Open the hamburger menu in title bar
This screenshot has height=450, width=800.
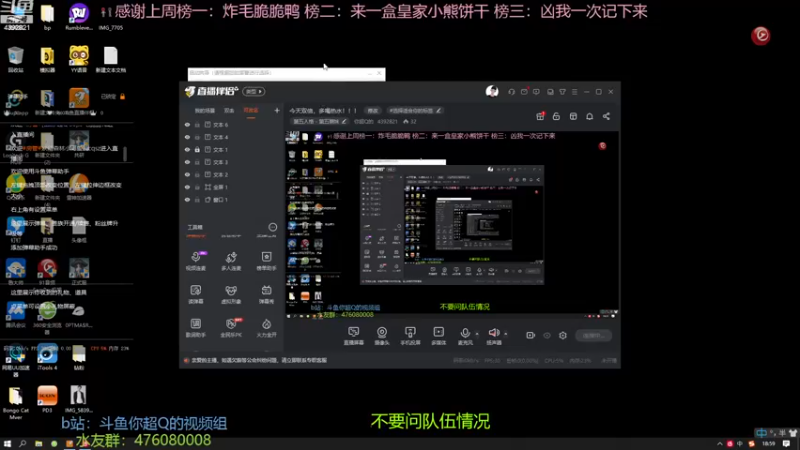(x=574, y=92)
